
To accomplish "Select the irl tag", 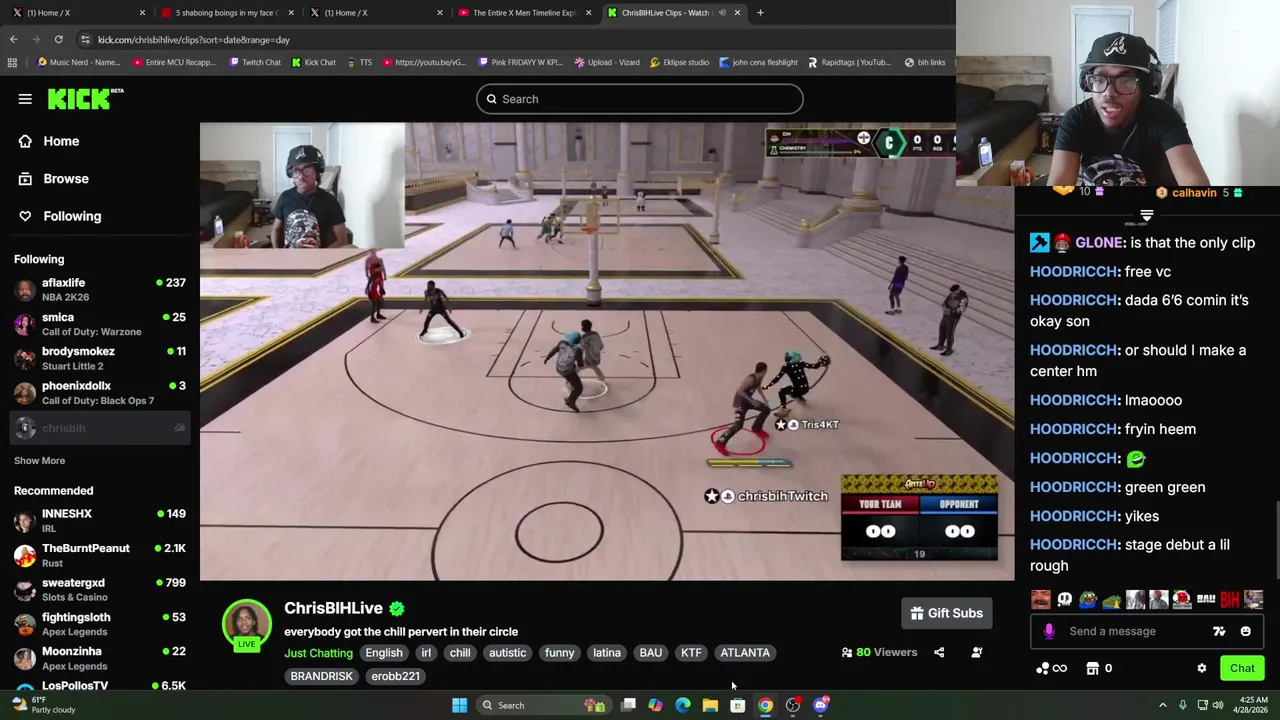I will (x=426, y=653).
